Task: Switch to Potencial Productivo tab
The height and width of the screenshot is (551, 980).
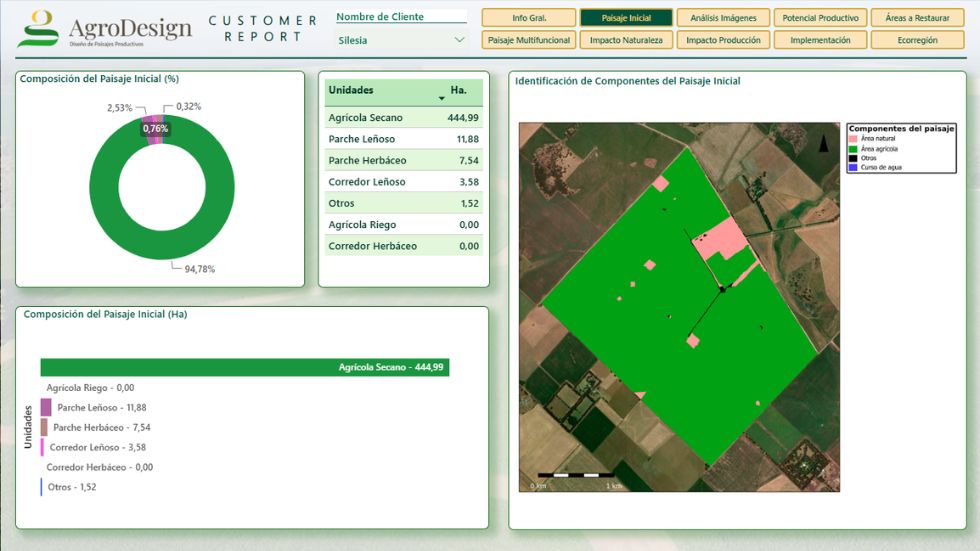Action: pyautogui.click(x=820, y=18)
